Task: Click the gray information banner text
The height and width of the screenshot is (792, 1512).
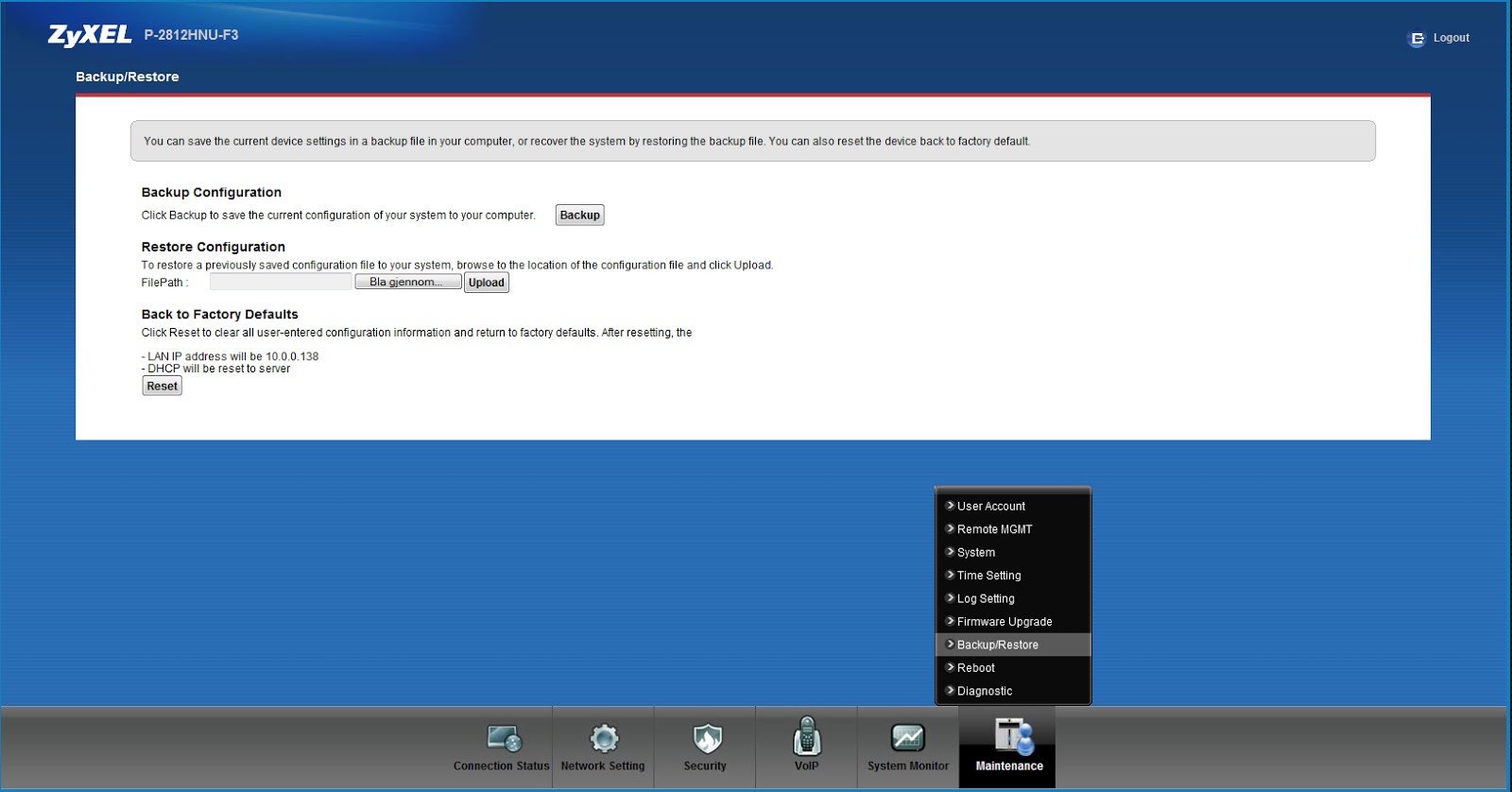Action: [587, 142]
